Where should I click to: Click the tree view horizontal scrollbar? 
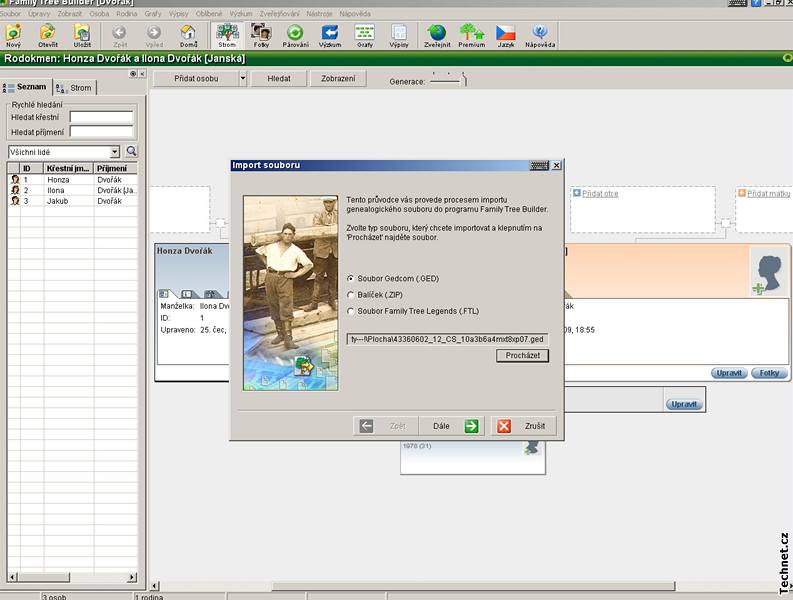coord(473,586)
